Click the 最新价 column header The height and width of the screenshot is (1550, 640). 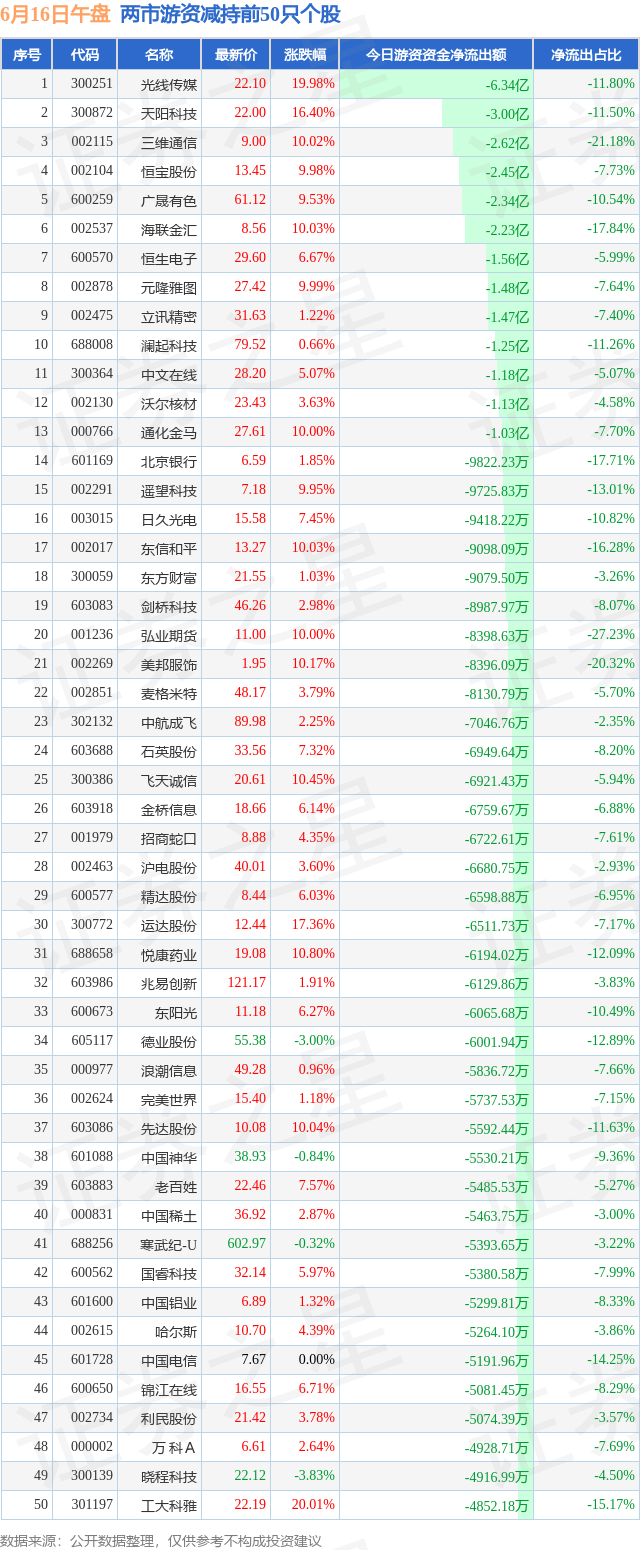click(x=236, y=55)
